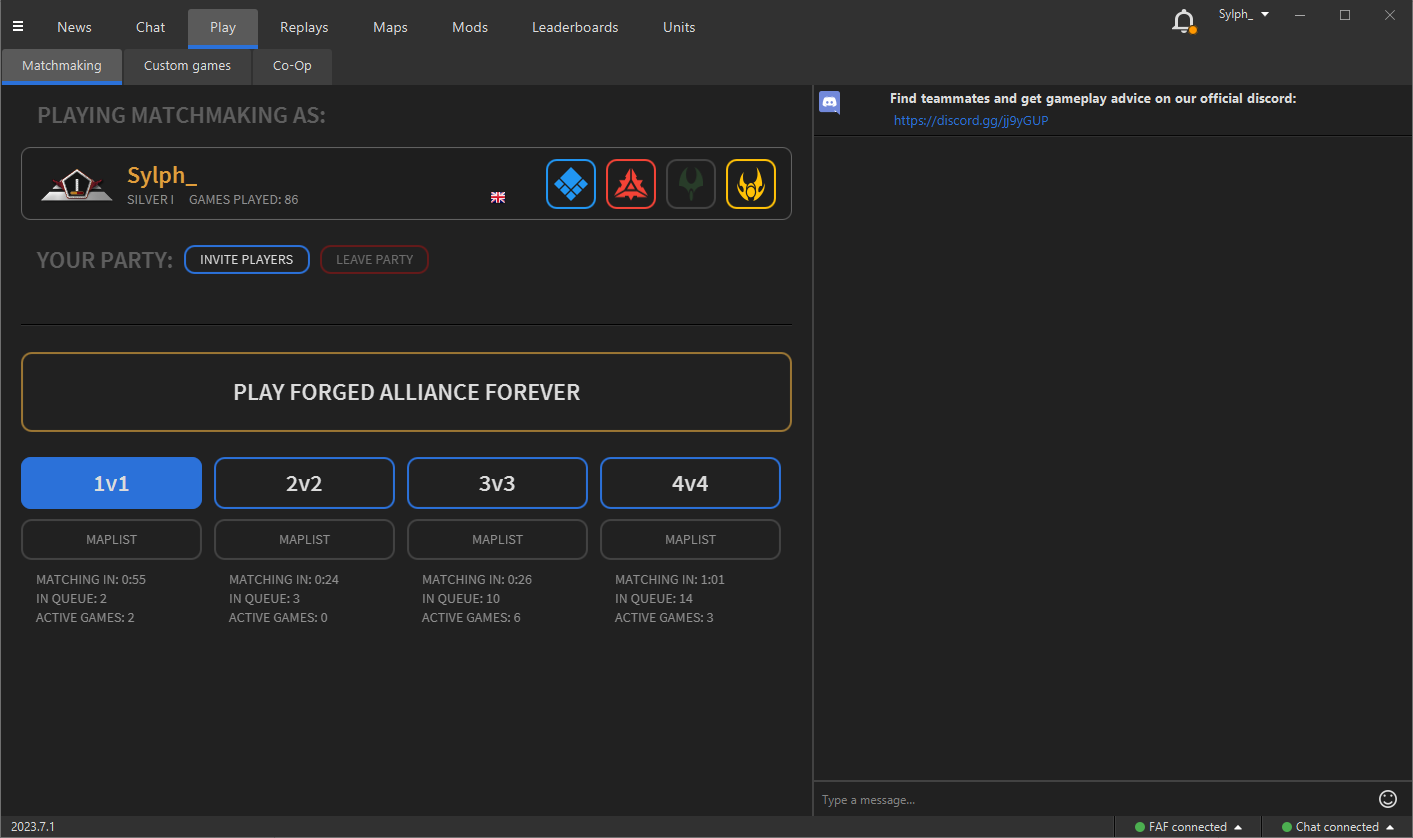Click the version 2023.7.1 label
1413x838 pixels.
(x=33, y=827)
